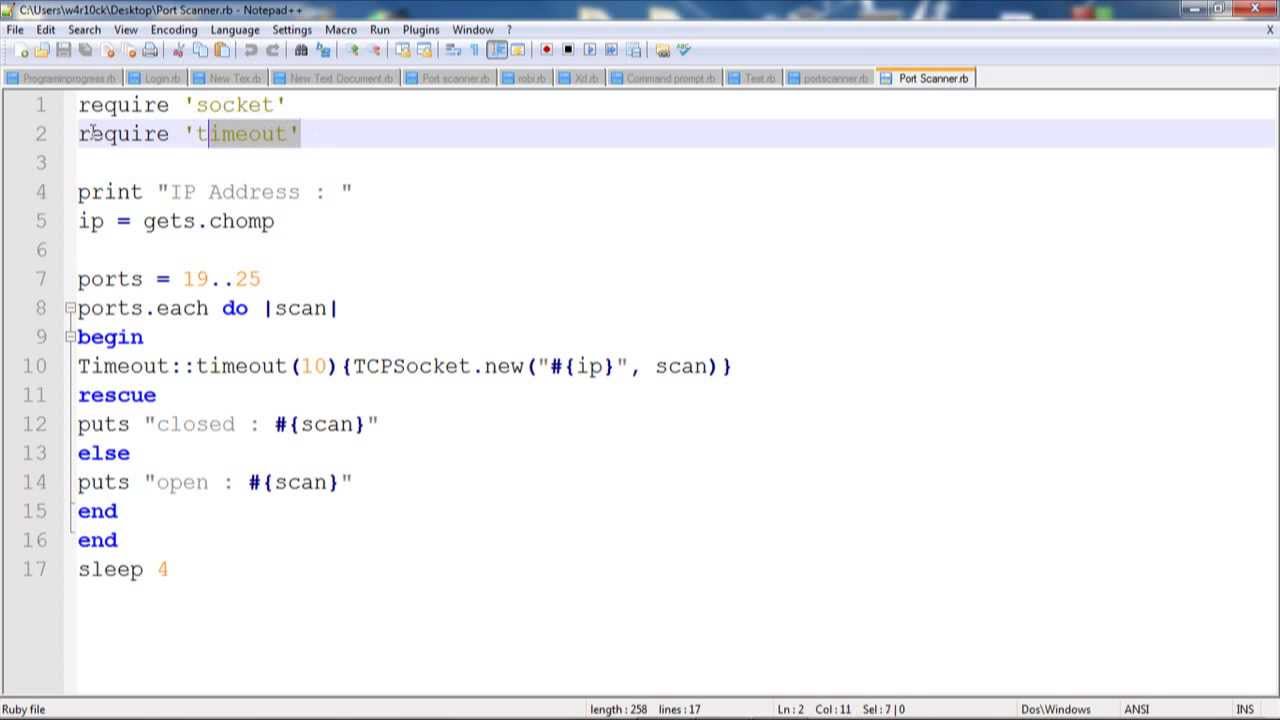
Task: Open the Macro menu
Action: 341,30
